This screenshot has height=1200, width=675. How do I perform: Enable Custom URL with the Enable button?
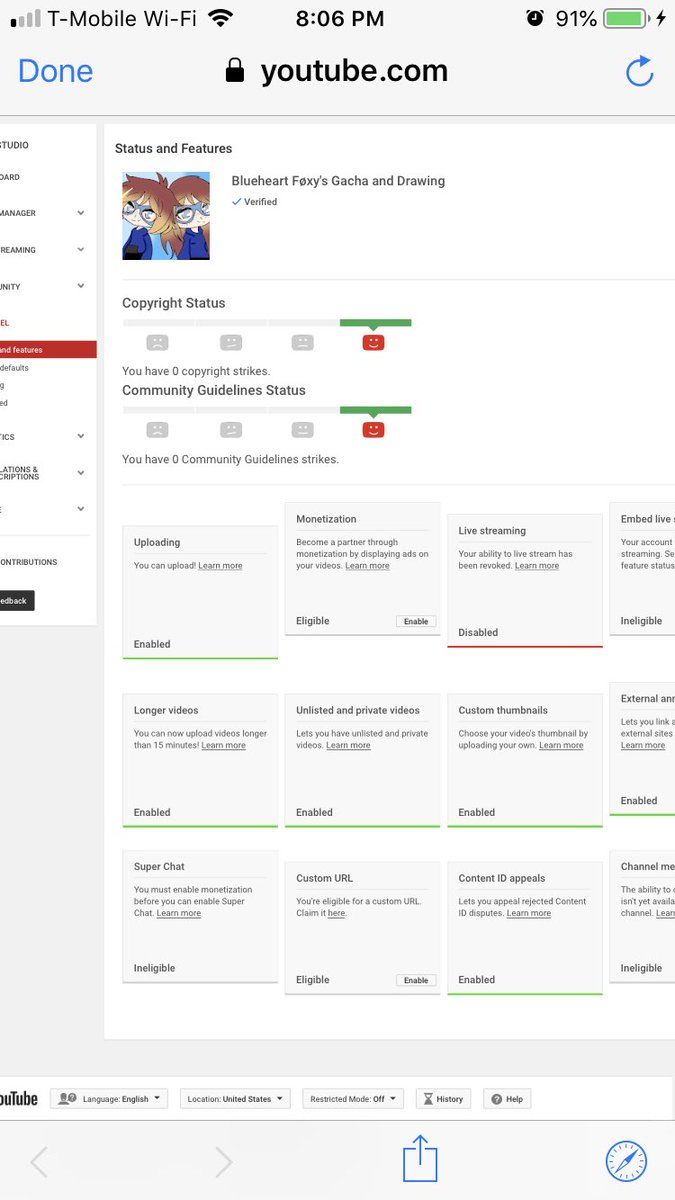point(416,980)
